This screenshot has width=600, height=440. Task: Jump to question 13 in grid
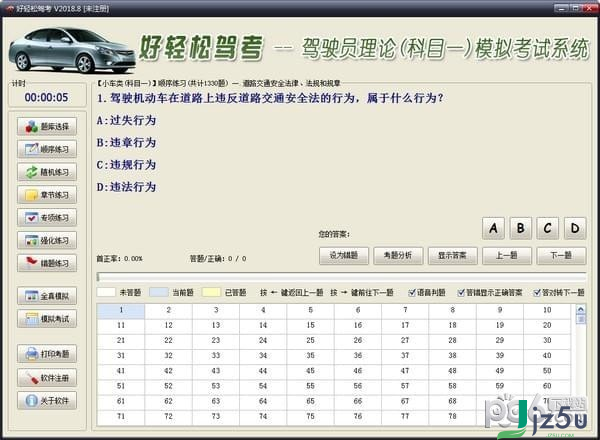216,325
